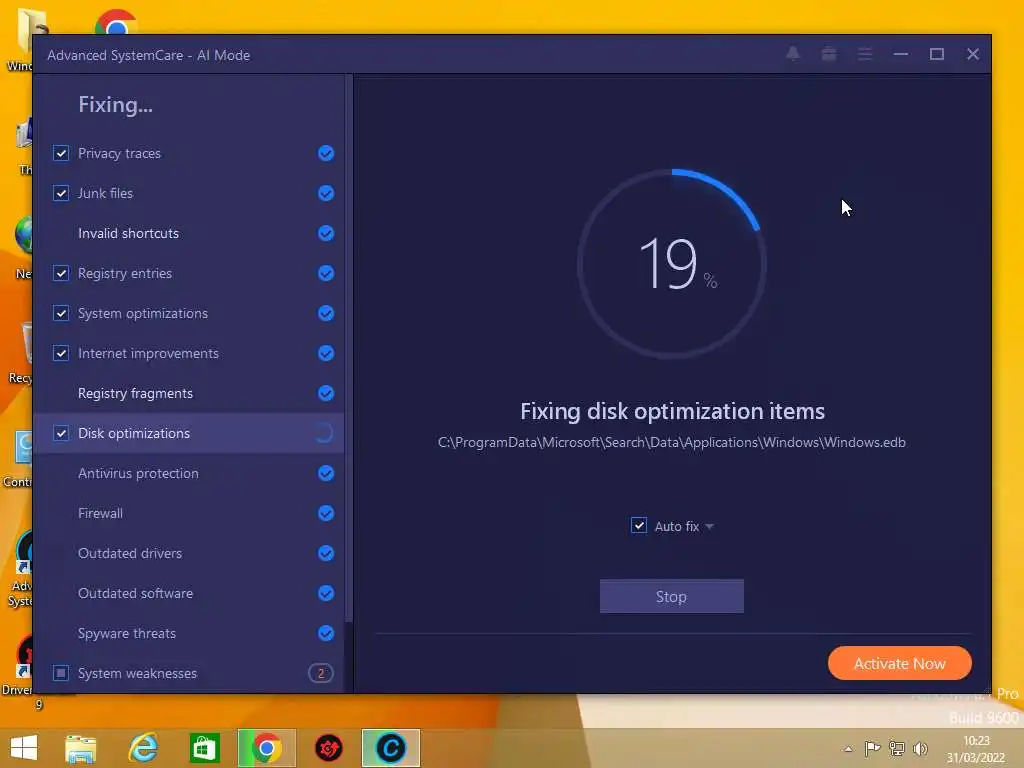
Task: Click the blue checkmark beside Firewall
Action: [x=326, y=513]
